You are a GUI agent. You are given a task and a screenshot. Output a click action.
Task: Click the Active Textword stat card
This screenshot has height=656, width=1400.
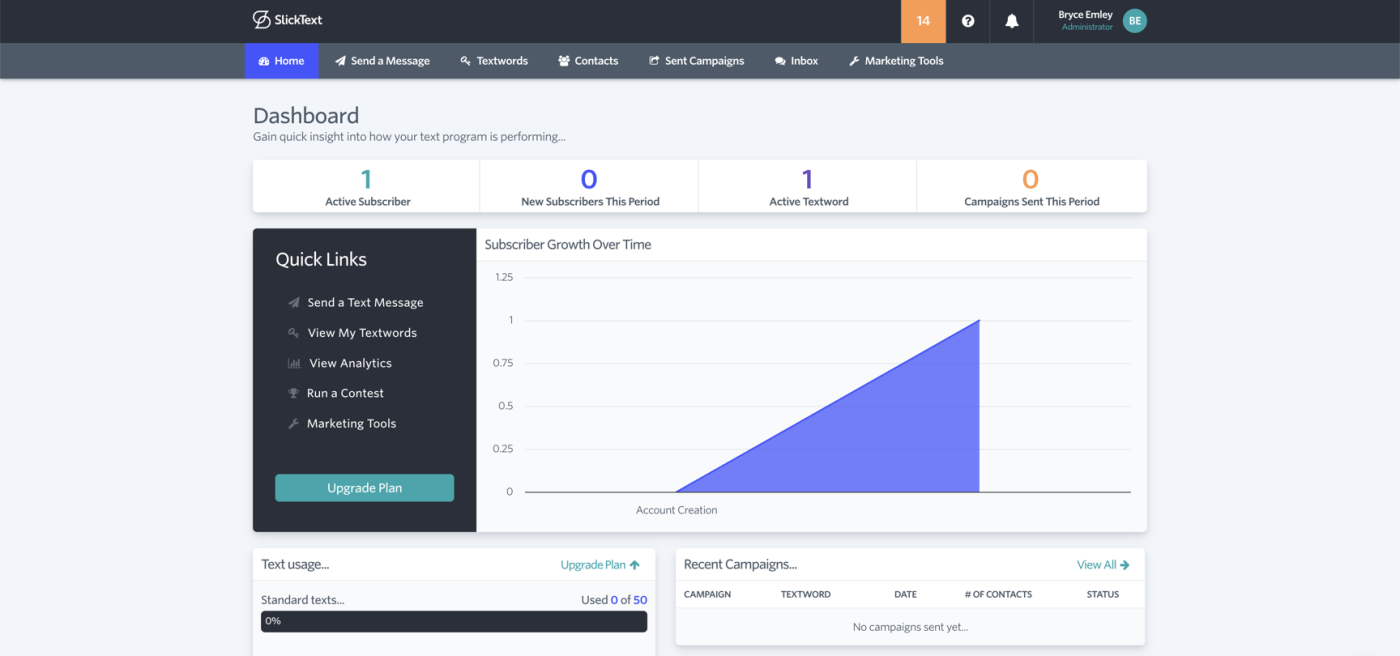tap(808, 186)
